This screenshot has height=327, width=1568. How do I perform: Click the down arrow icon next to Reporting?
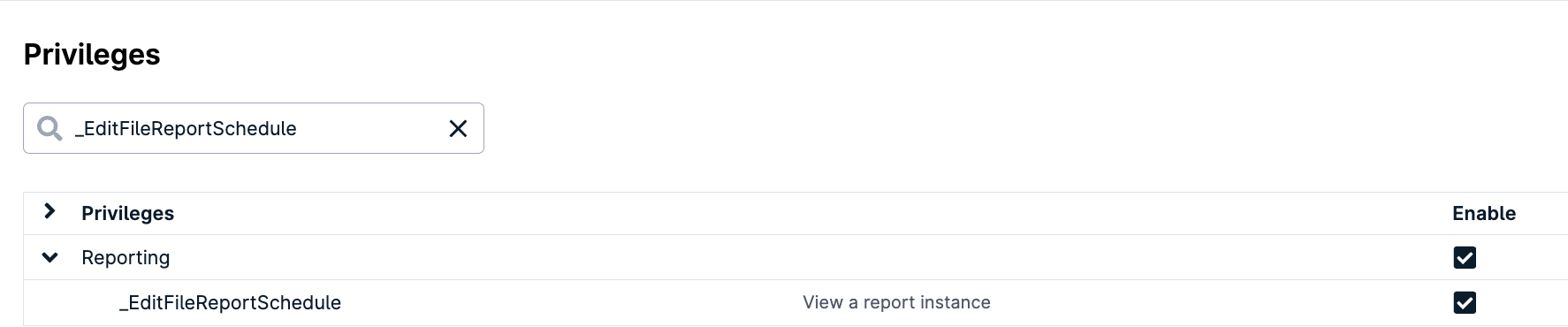[50, 257]
